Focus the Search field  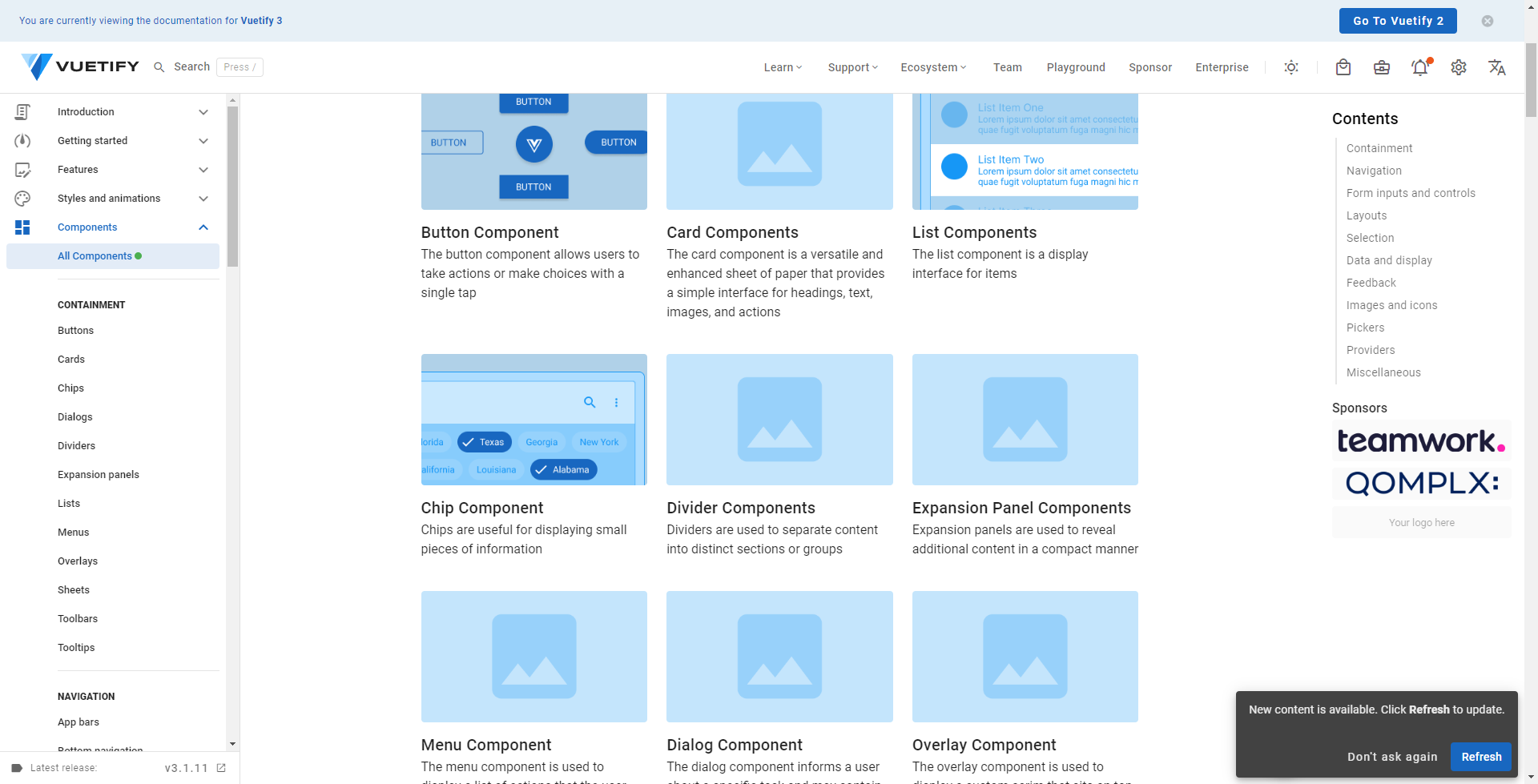click(x=208, y=67)
